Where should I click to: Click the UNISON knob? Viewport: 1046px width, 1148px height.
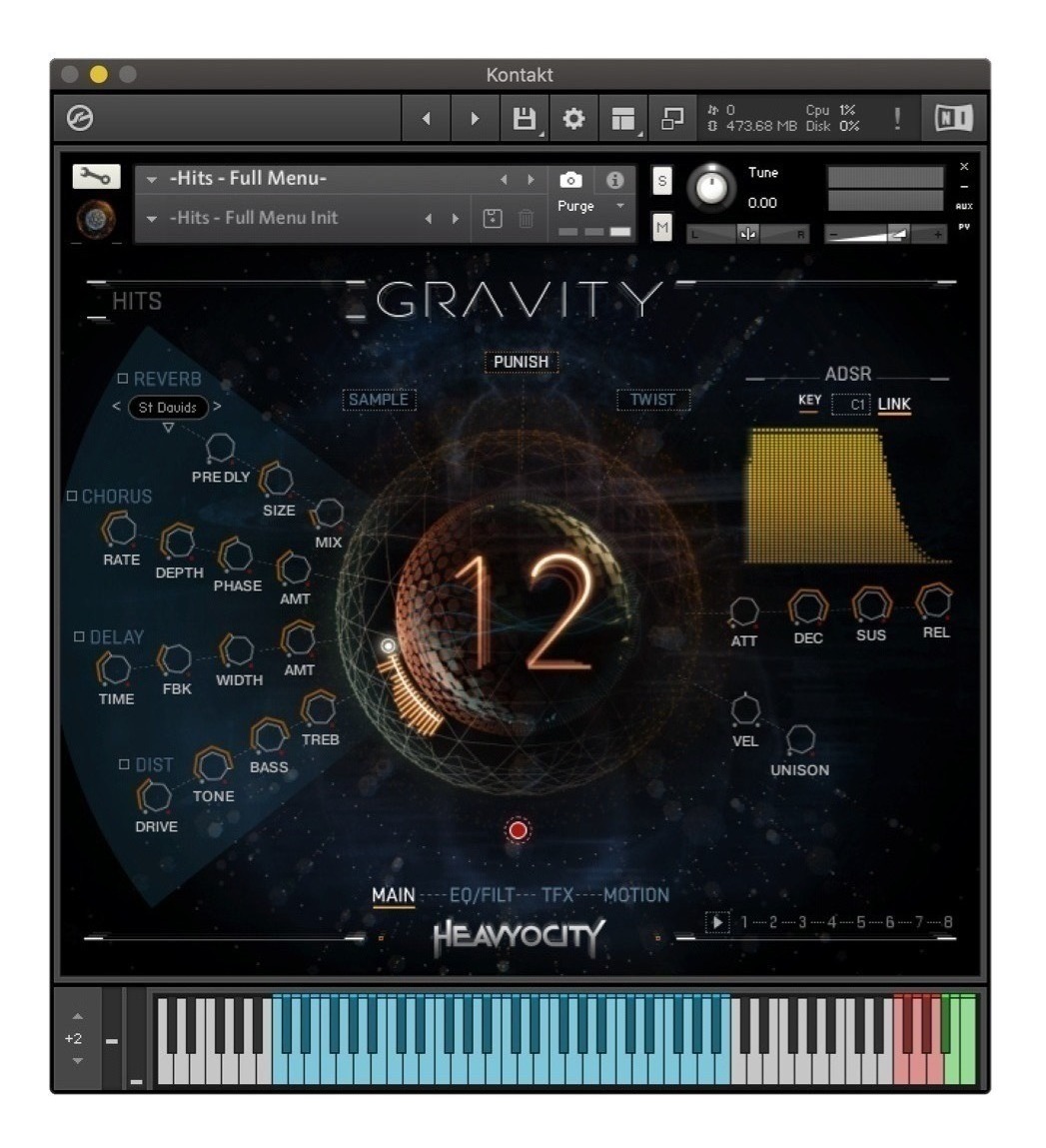(x=800, y=739)
